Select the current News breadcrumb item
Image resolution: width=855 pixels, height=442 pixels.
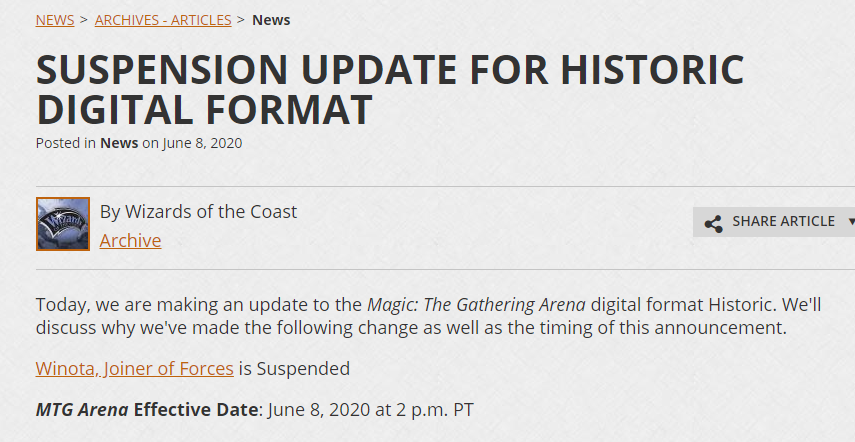click(271, 20)
